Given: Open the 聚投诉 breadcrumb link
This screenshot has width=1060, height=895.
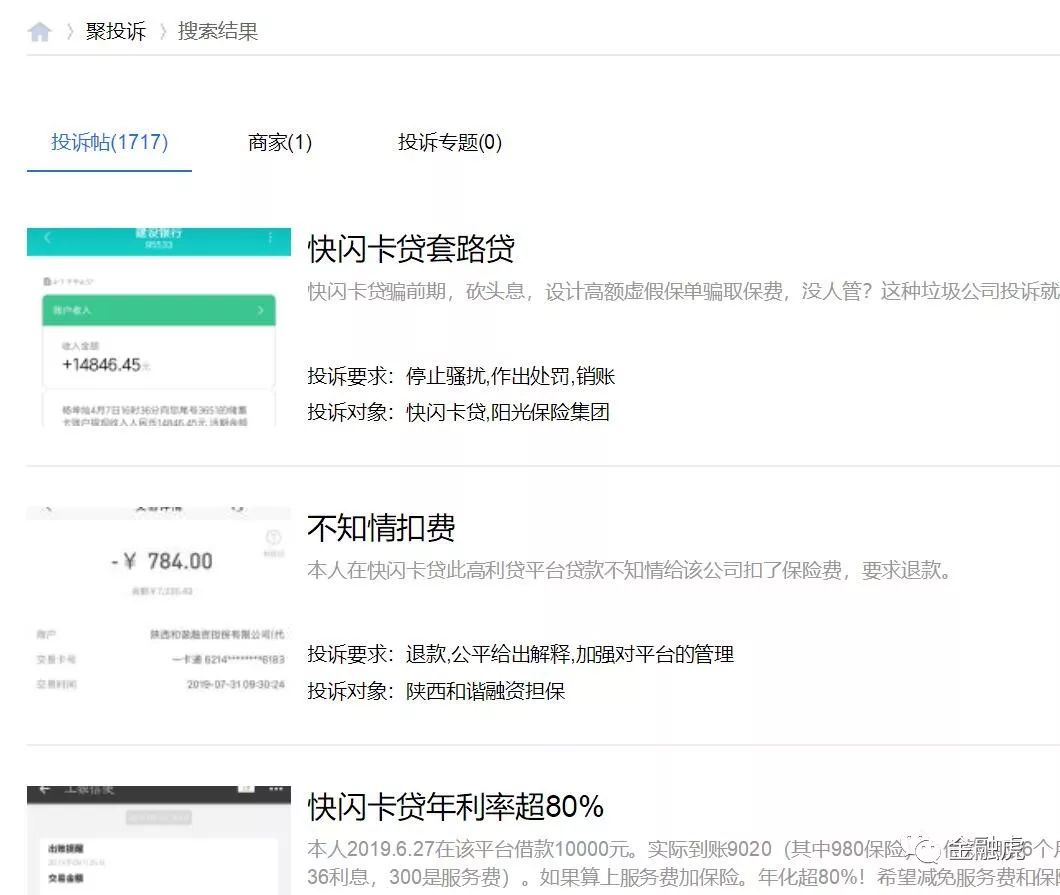Looking at the screenshot, I should [116, 31].
